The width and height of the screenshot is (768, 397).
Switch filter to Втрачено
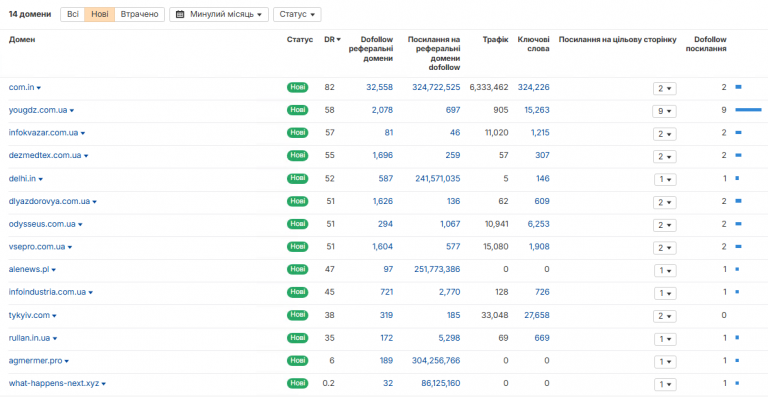(140, 14)
